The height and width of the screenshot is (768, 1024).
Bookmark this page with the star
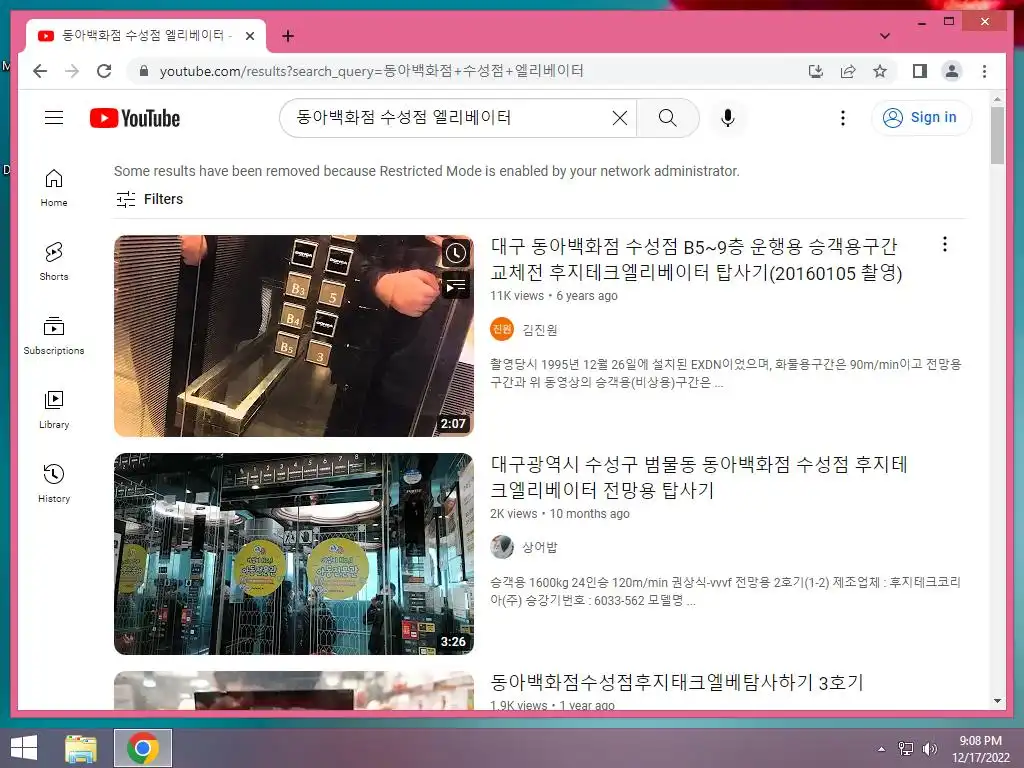(880, 71)
